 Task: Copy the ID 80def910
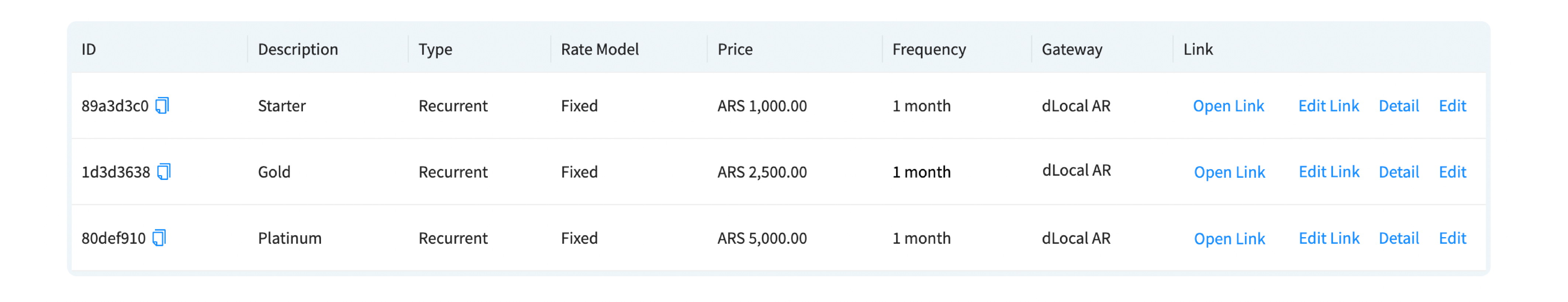pos(159,238)
